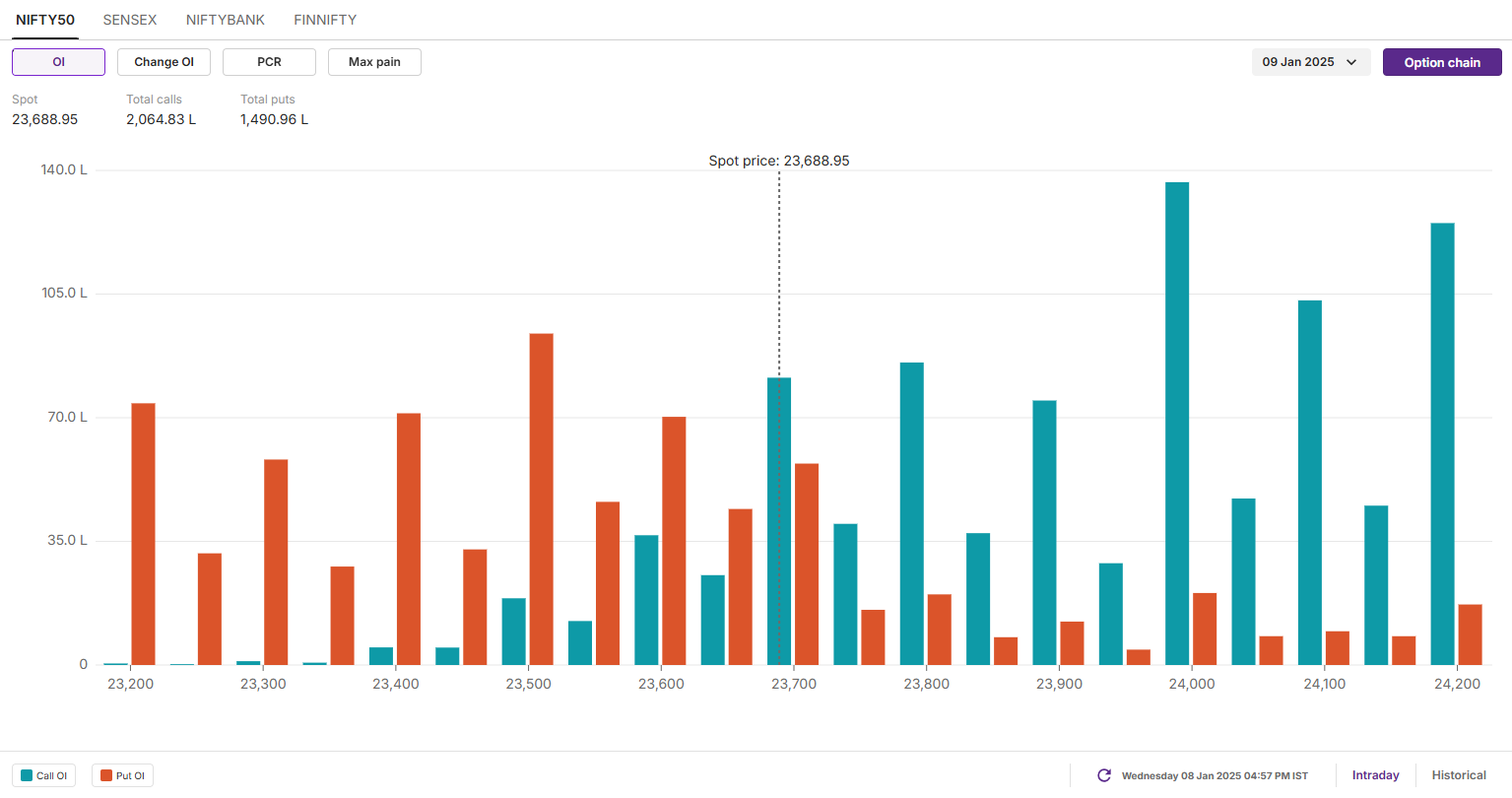Click the orange Put OI legend swatch
This screenshot has width=1512, height=798.
[x=106, y=775]
